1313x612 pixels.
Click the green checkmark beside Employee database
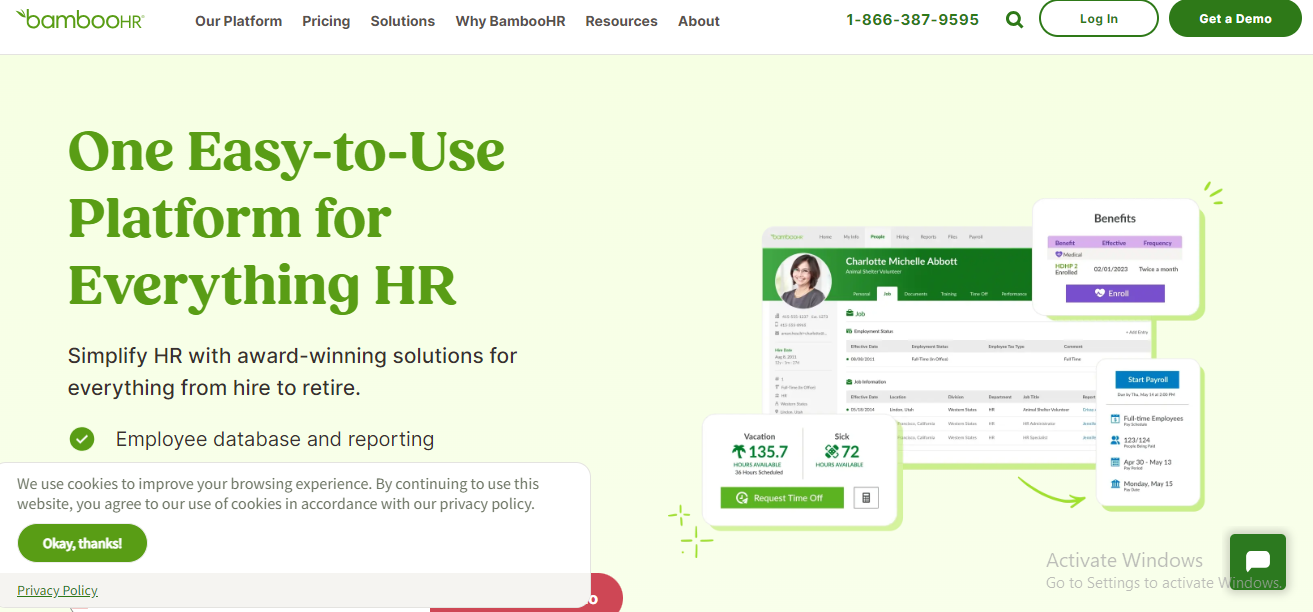coord(82,439)
